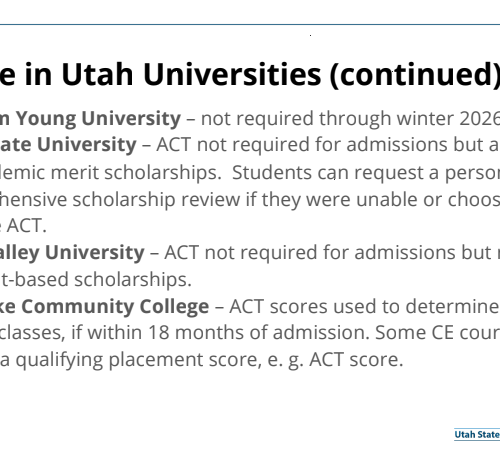
Task: Click 'ACT scores used to determine' text
Action: coord(364,306)
